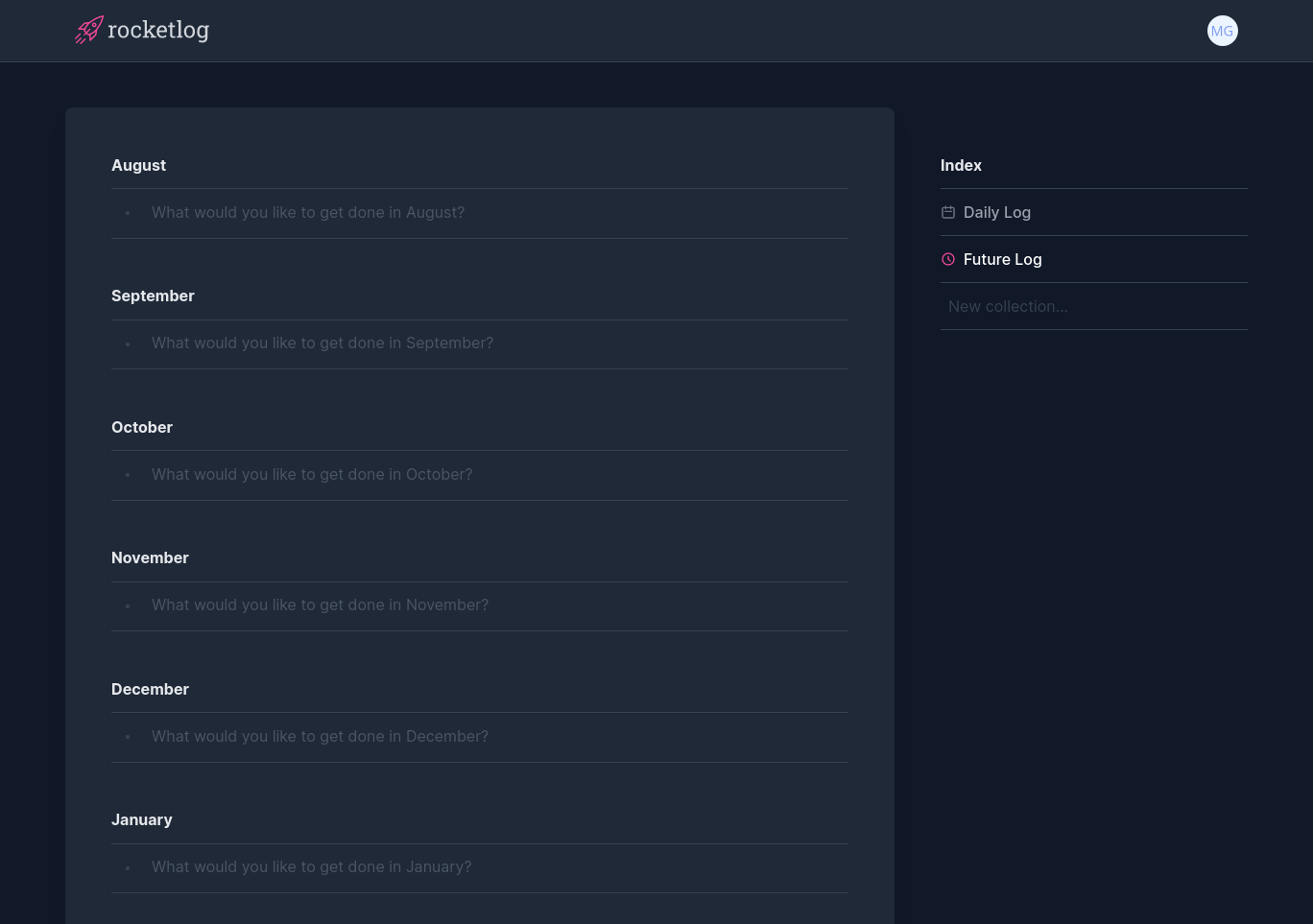Click the October month heading

tap(142, 427)
